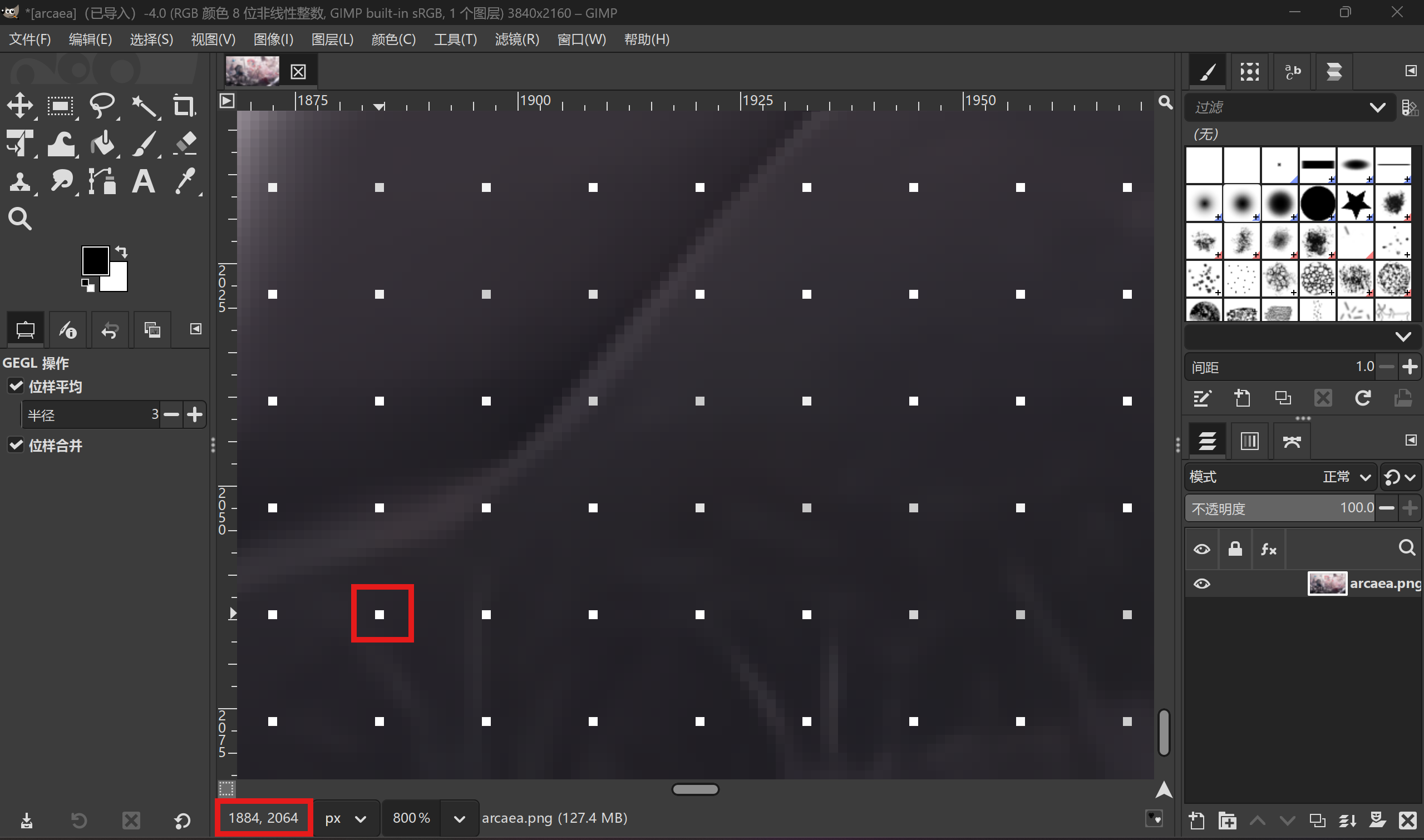The image size is (1424, 840).
Task: Select the Unified Transform tool
Action: coord(20,143)
